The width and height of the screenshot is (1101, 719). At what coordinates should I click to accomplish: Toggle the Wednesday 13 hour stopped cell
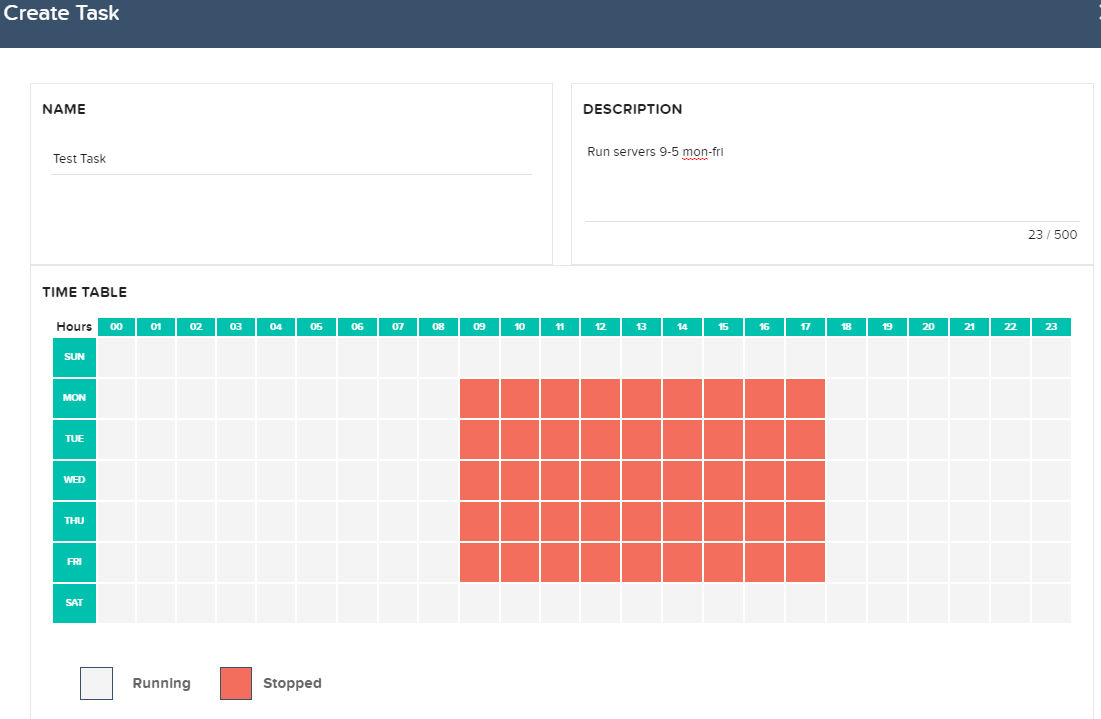pos(641,480)
